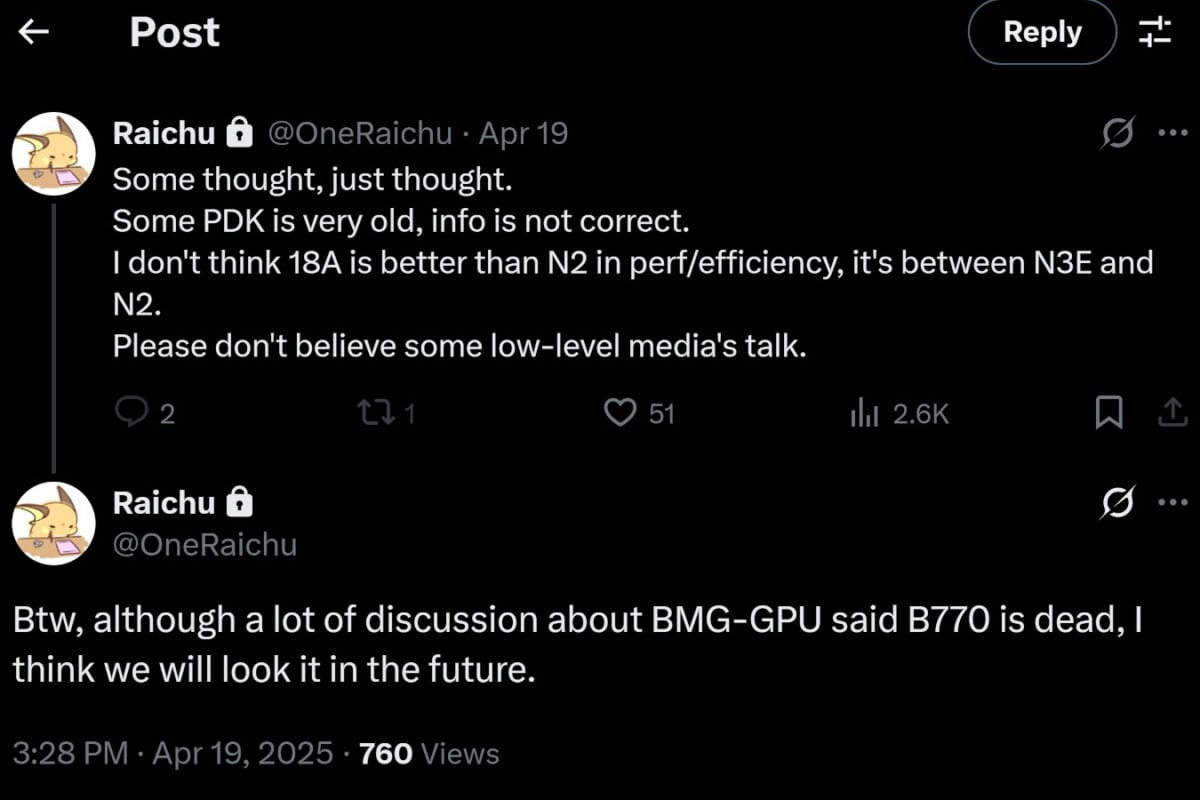The height and width of the screenshot is (800, 1200).
Task: Click Raichu's avatar on the top post
Action: pos(55,152)
